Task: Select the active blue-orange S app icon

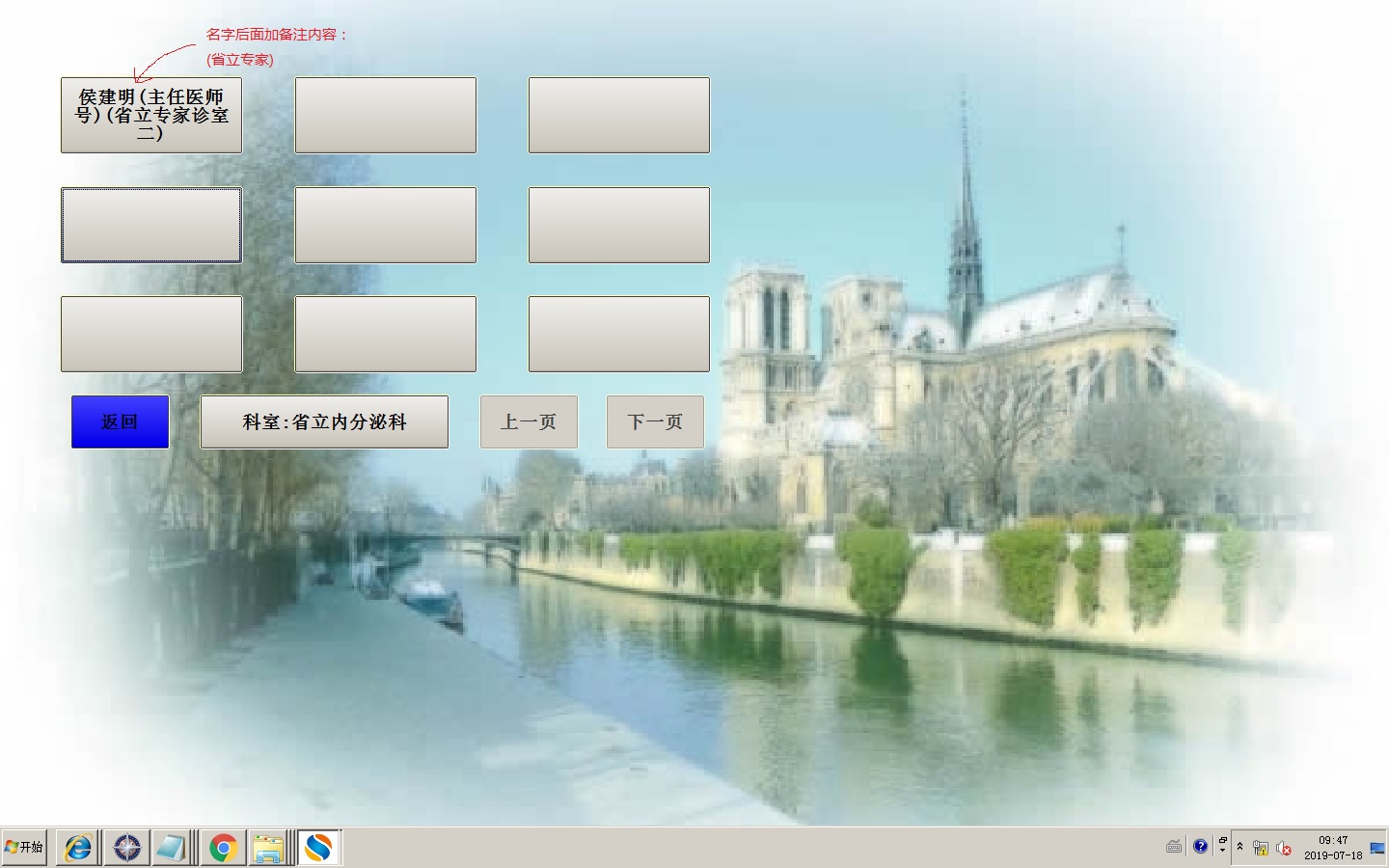Action: tap(319, 848)
